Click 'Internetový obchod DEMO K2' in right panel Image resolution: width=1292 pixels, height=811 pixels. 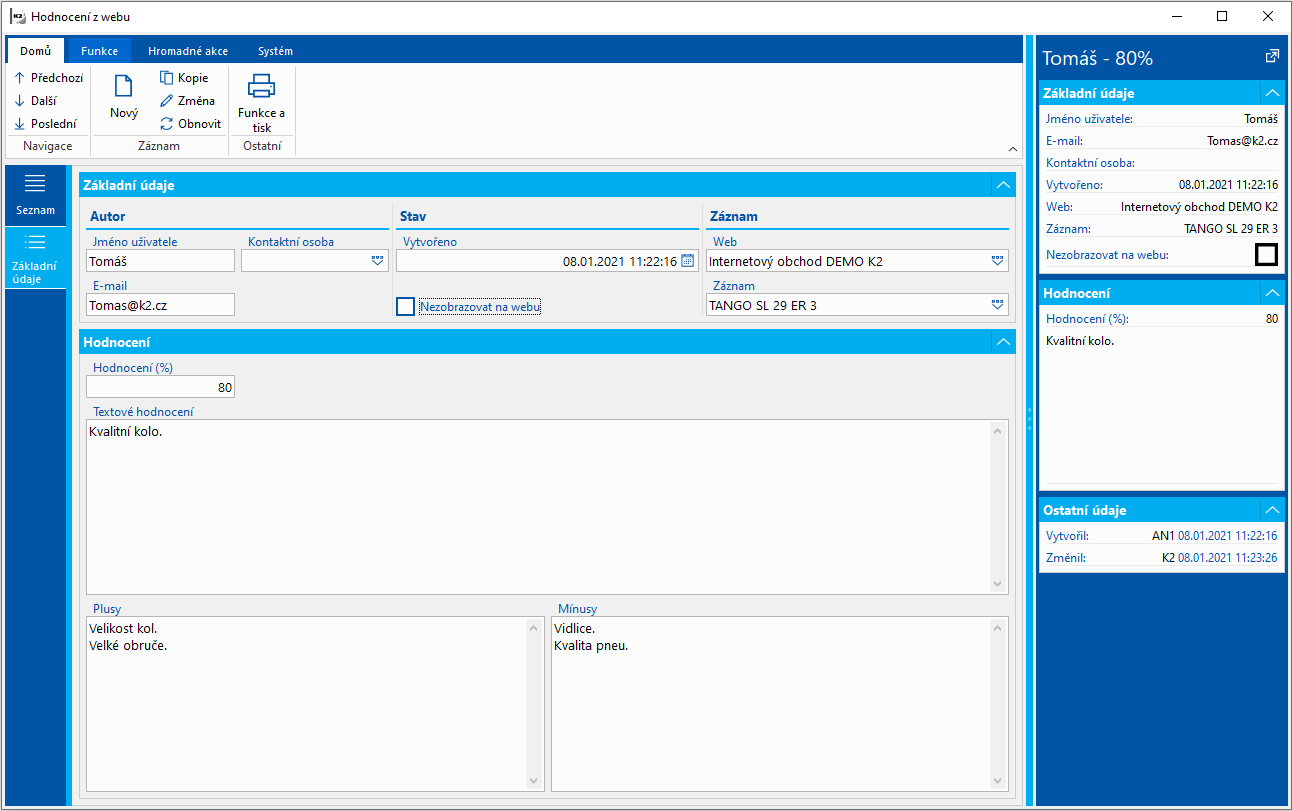(1199, 206)
